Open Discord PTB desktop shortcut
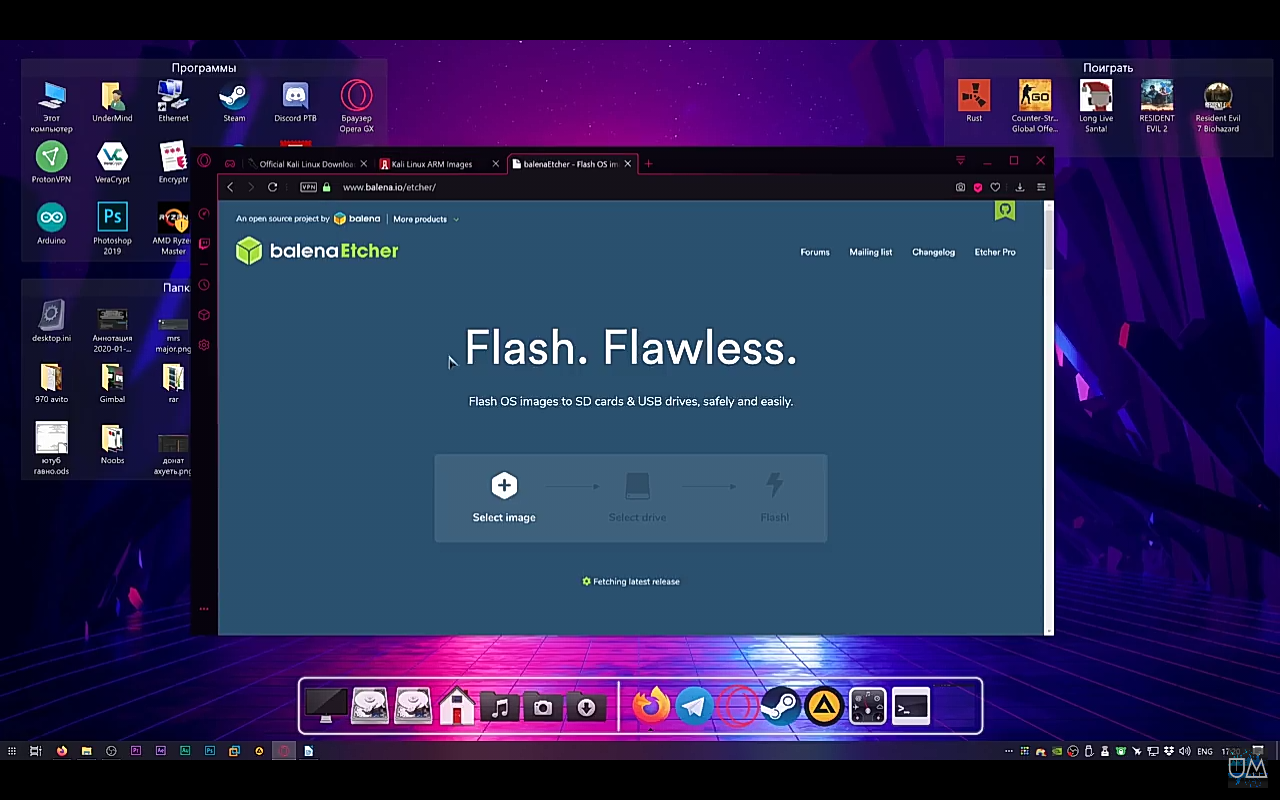The image size is (1280, 800). tap(295, 102)
